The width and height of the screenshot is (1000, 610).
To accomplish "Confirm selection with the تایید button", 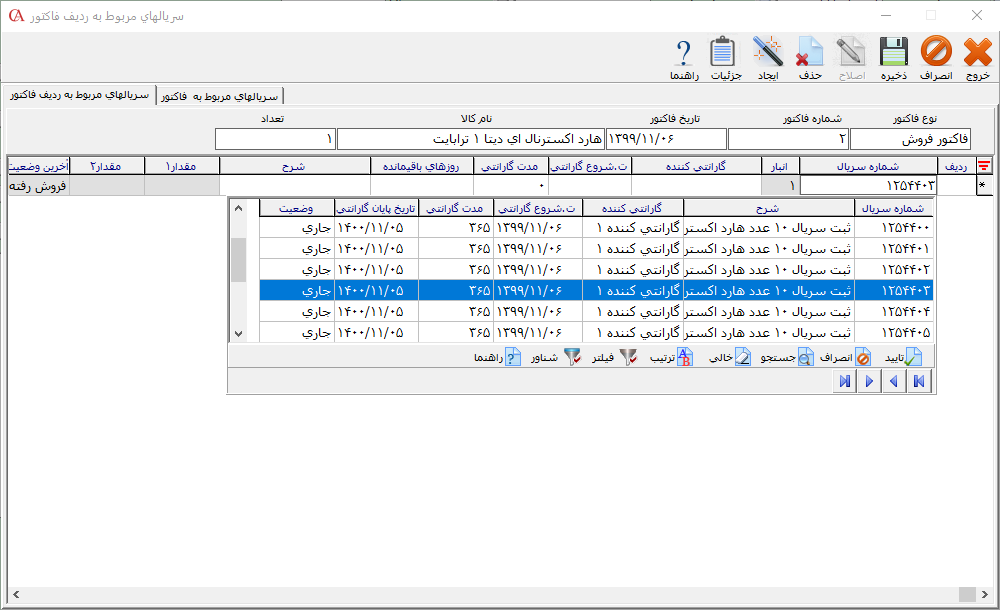I will (x=901, y=357).
